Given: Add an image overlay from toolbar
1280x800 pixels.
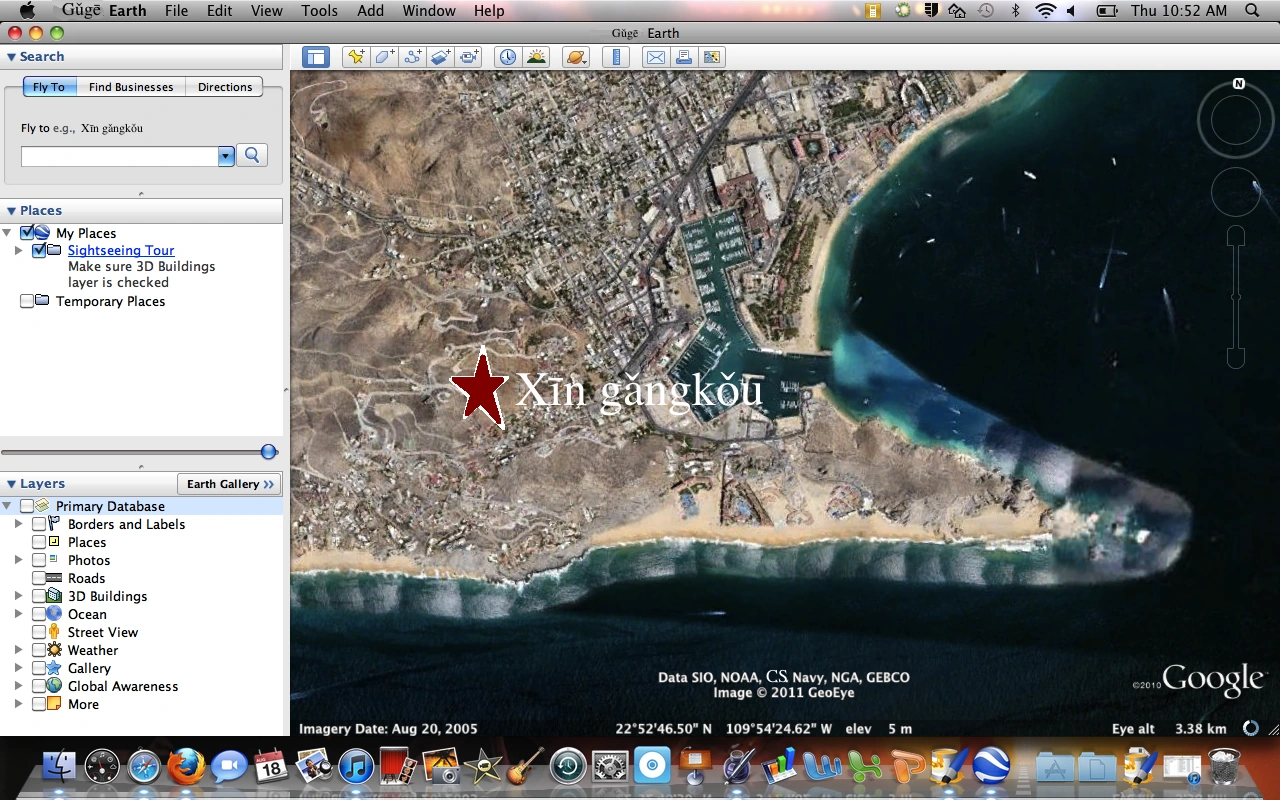Looking at the screenshot, I should click(x=441, y=57).
